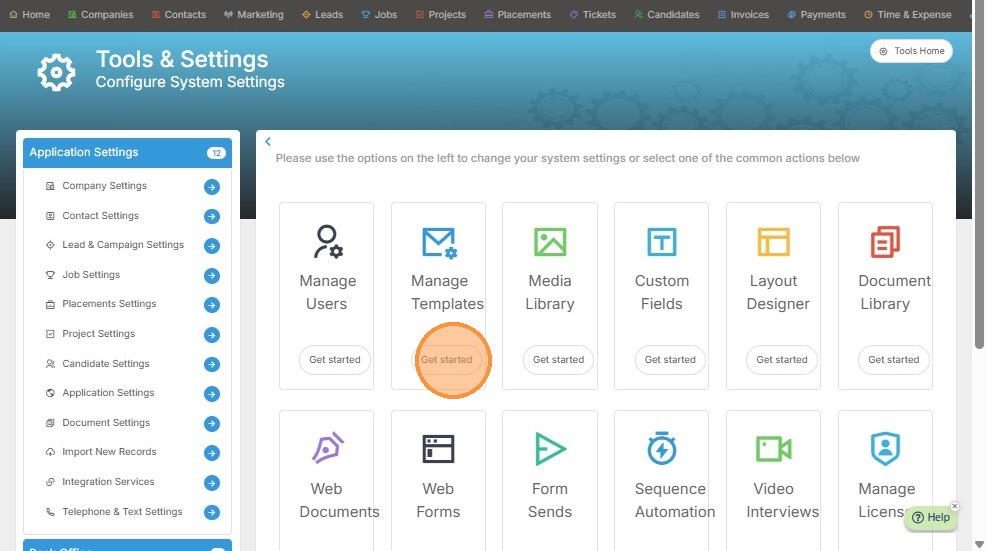Click Get started under Manage Users
The image size is (987, 551).
click(335, 360)
